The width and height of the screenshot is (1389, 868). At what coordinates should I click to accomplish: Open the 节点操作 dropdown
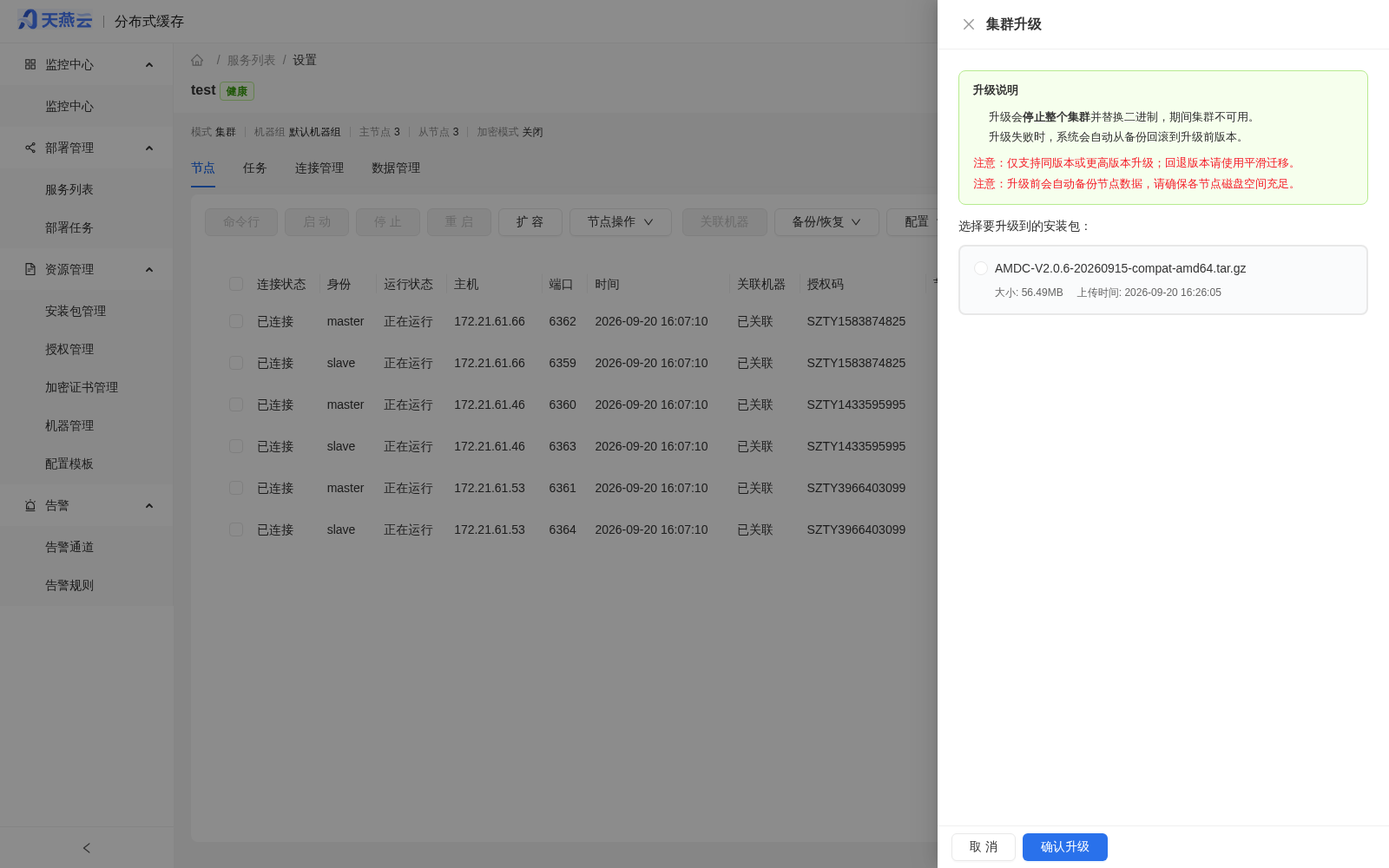(x=621, y=222)
